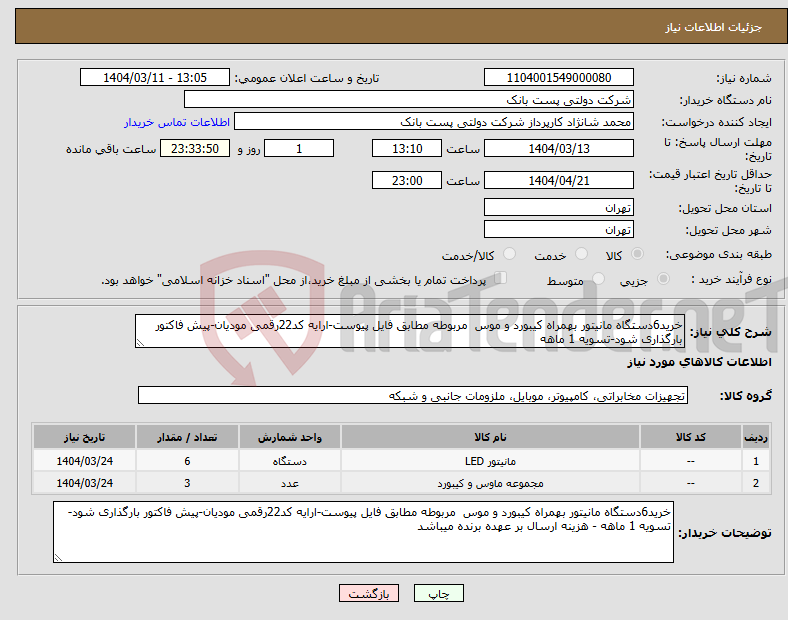788x620 pixels.
Task: Click the buyer organization name field
Action: click(409, 99)
